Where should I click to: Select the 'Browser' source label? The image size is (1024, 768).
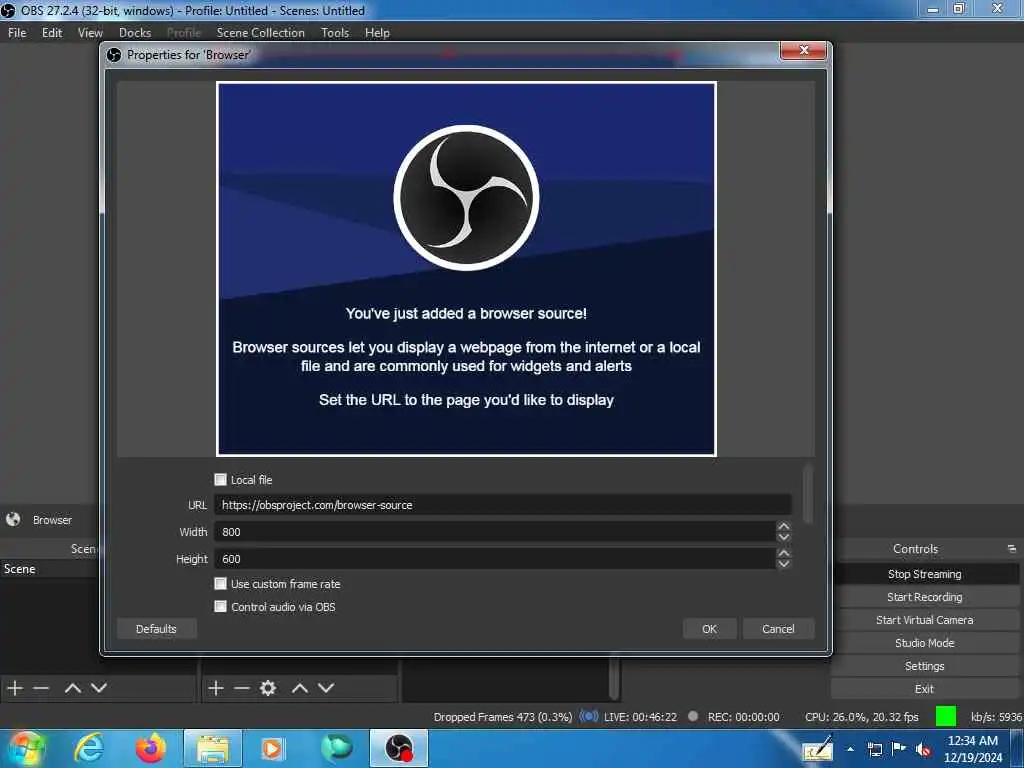[52, 520]
